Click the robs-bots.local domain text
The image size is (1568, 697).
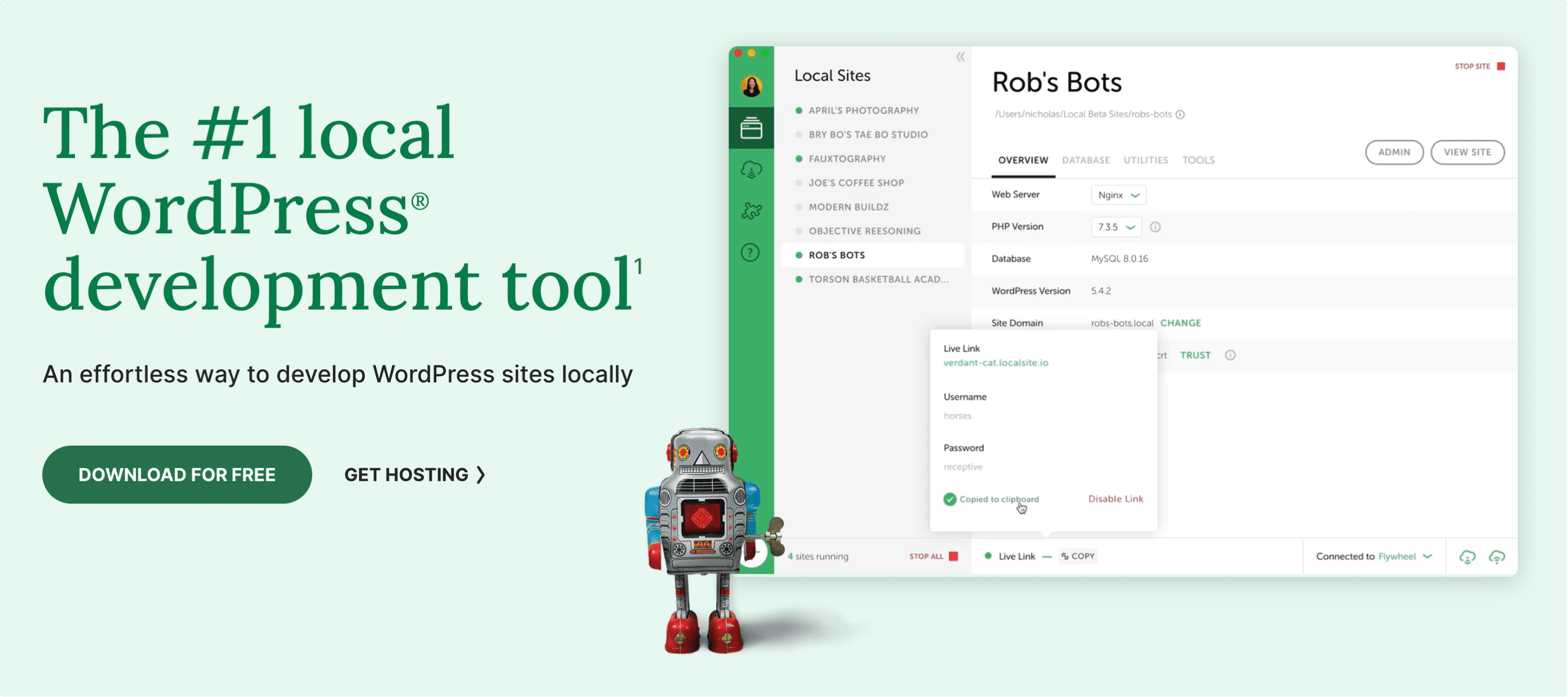point(1122,323)
